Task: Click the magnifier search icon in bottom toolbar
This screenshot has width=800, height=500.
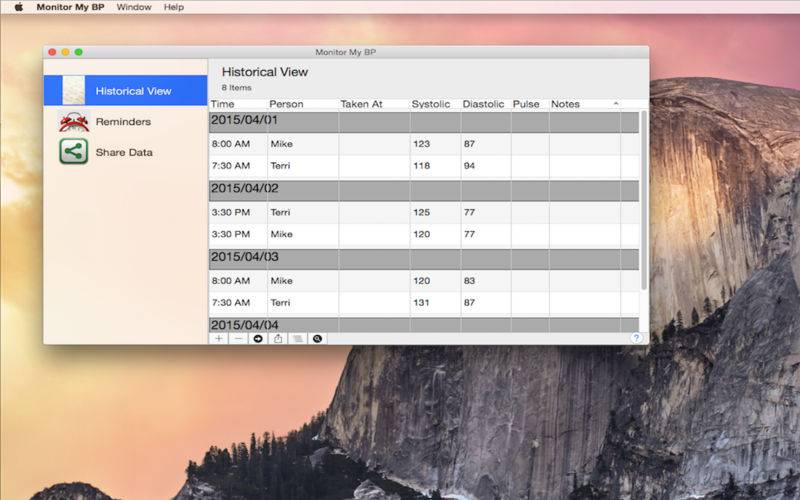Action: [317, 339]
